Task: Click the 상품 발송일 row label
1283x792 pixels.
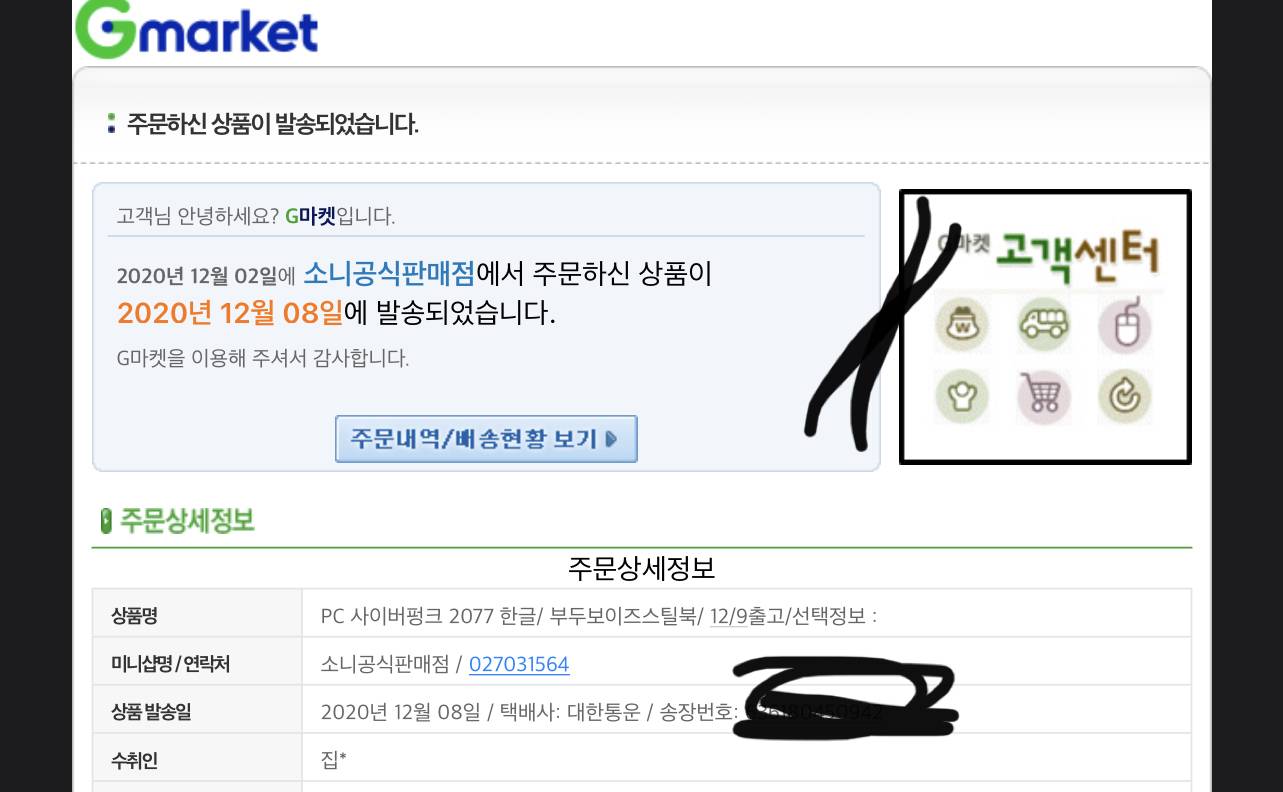Action: (151, 712)
